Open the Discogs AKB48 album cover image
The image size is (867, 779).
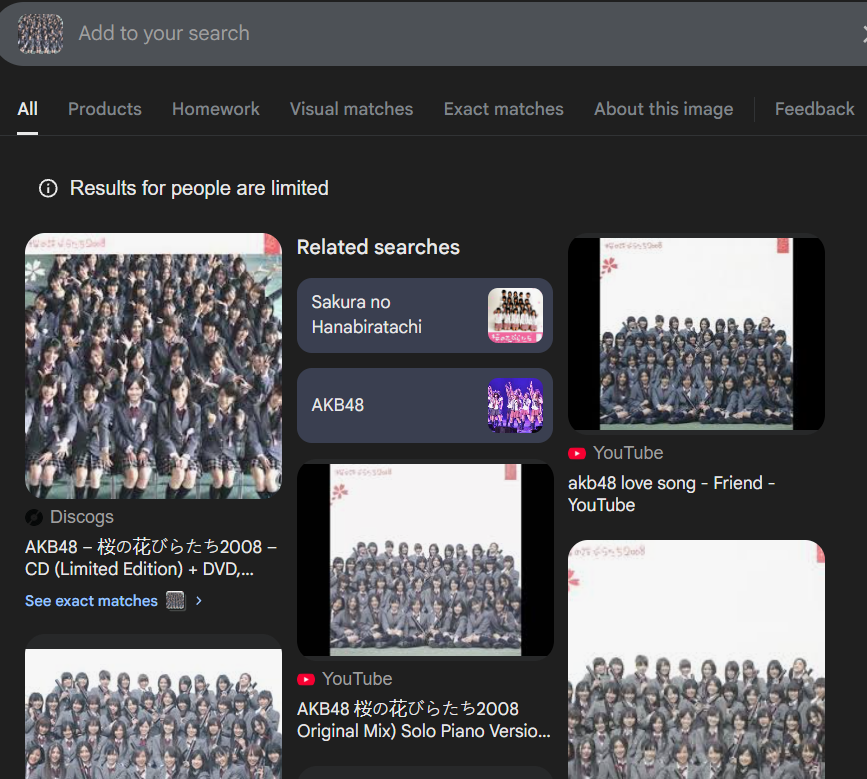coord(153,365)
